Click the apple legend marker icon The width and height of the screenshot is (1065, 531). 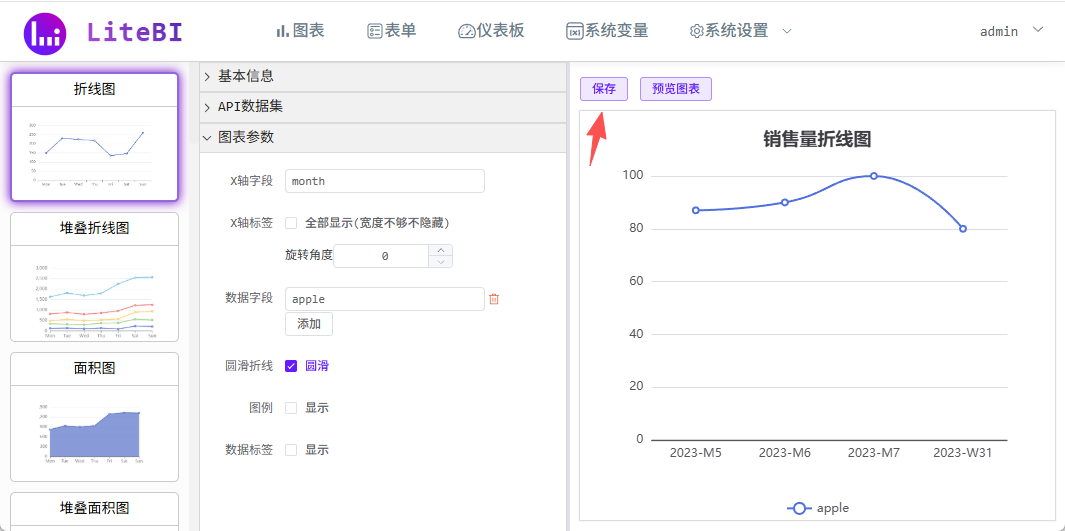click(x=798, y=508)
